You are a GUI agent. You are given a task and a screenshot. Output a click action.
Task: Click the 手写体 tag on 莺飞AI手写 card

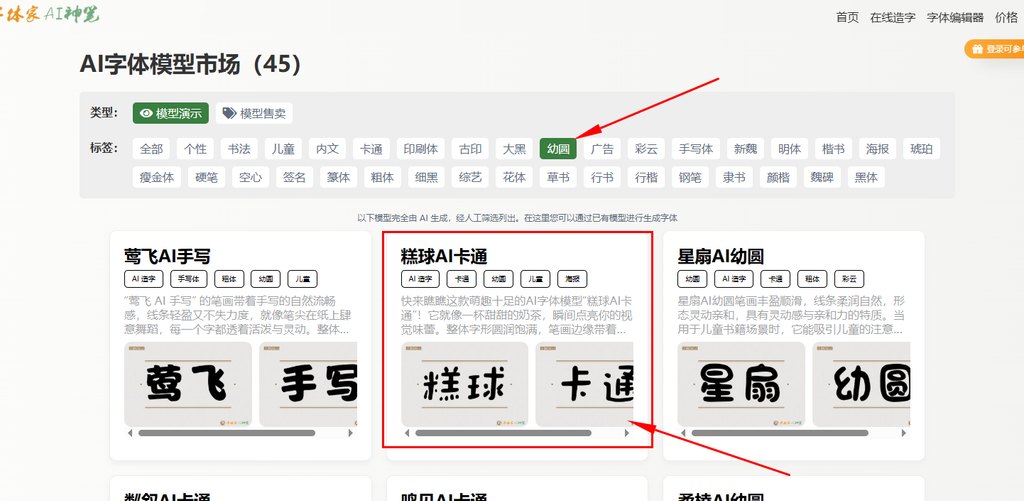[x=189, y=279]
